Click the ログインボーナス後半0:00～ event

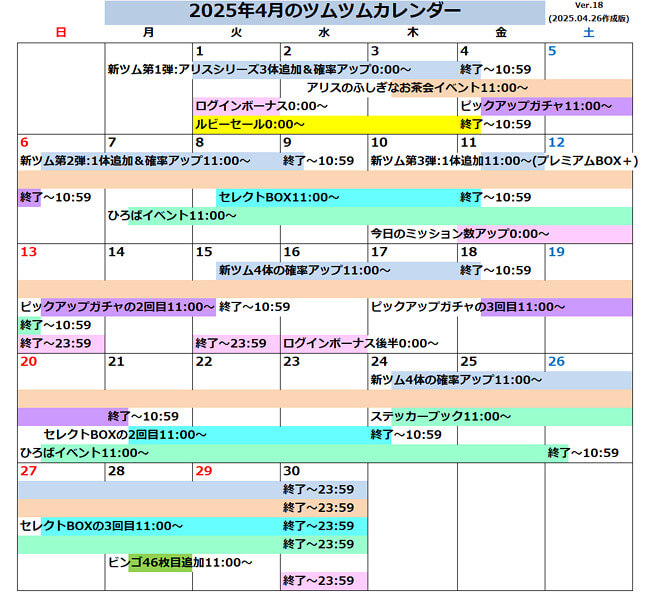(x=361, y=343)
